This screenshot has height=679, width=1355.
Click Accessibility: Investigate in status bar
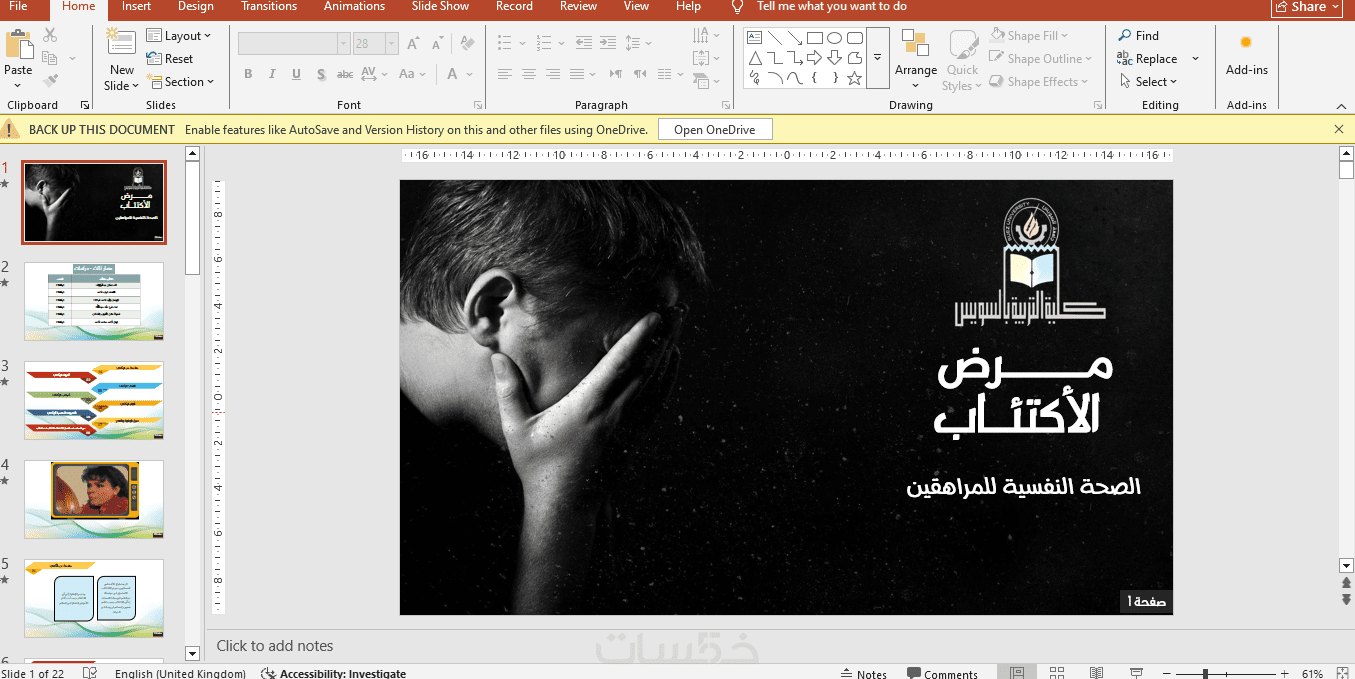[x=334, y=674]
